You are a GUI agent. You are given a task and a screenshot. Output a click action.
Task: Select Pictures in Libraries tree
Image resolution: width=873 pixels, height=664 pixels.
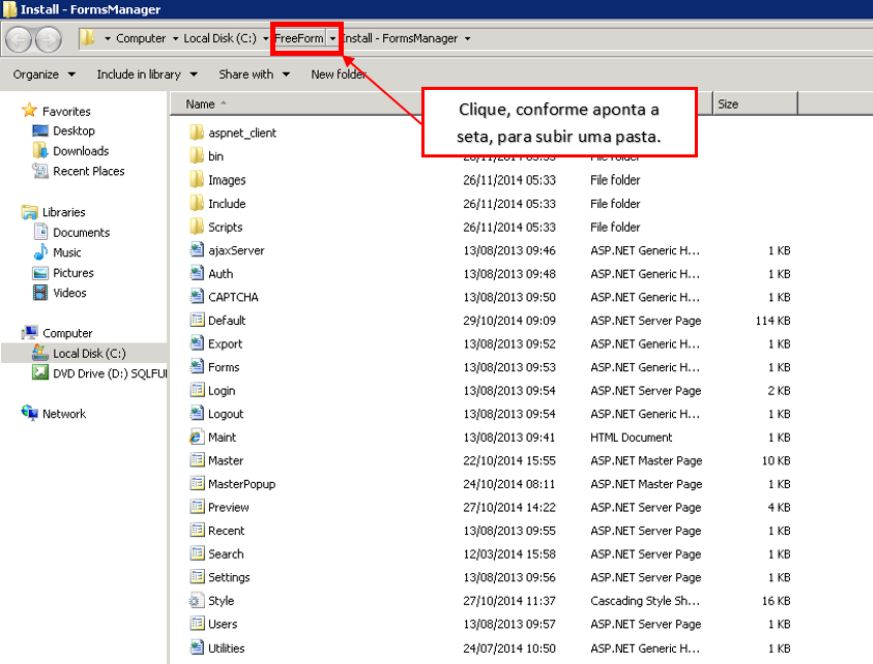(x=73, y=273)
